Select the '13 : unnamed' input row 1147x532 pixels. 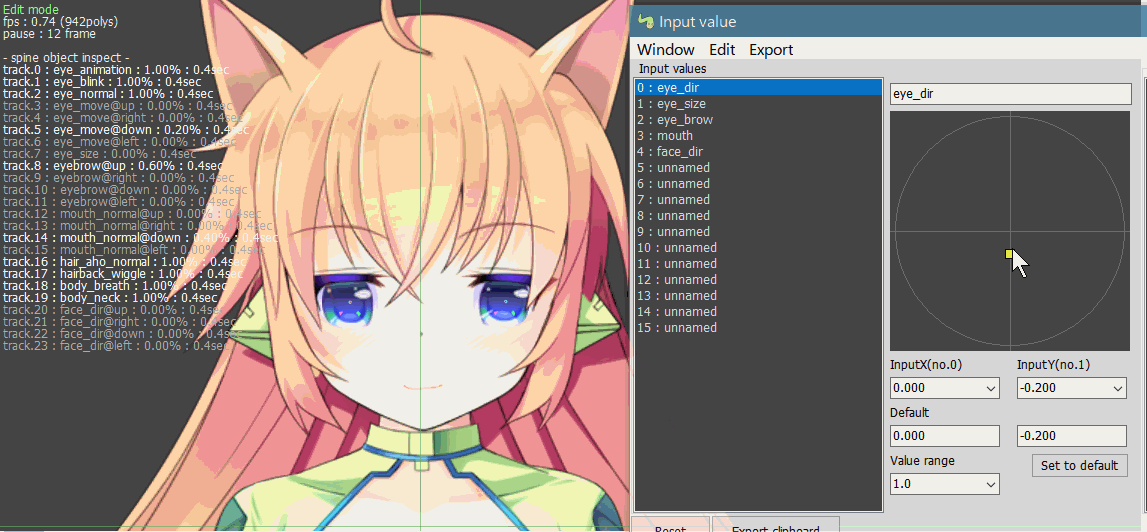pos(759,296)
